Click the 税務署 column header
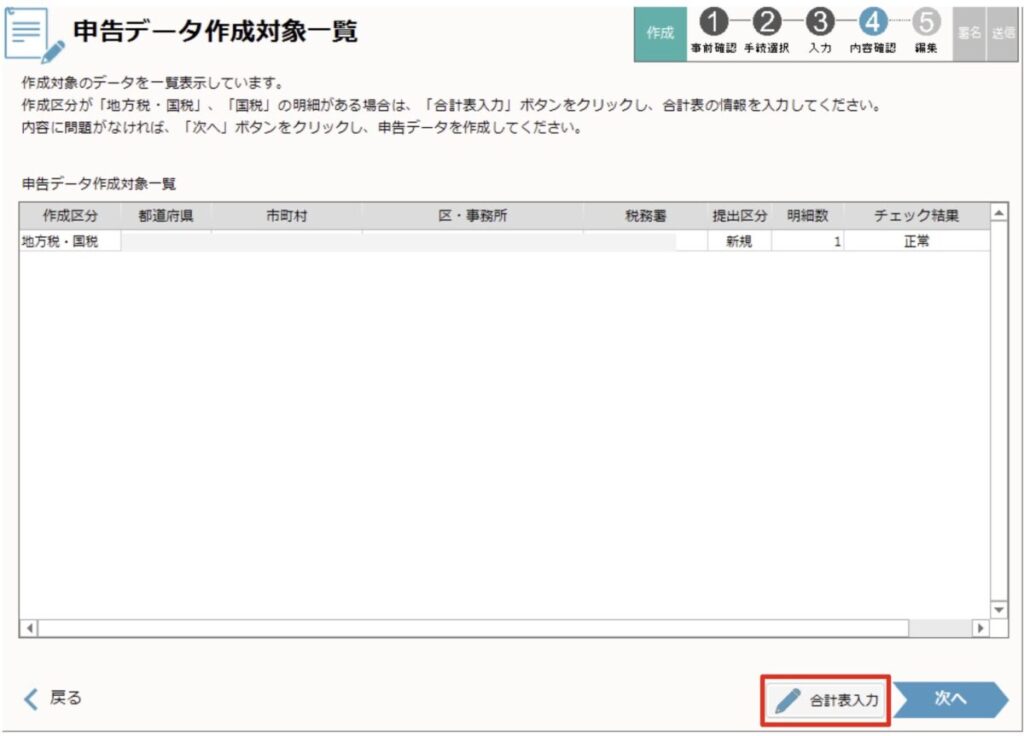 pyautogui.click(x=645, y=216)
